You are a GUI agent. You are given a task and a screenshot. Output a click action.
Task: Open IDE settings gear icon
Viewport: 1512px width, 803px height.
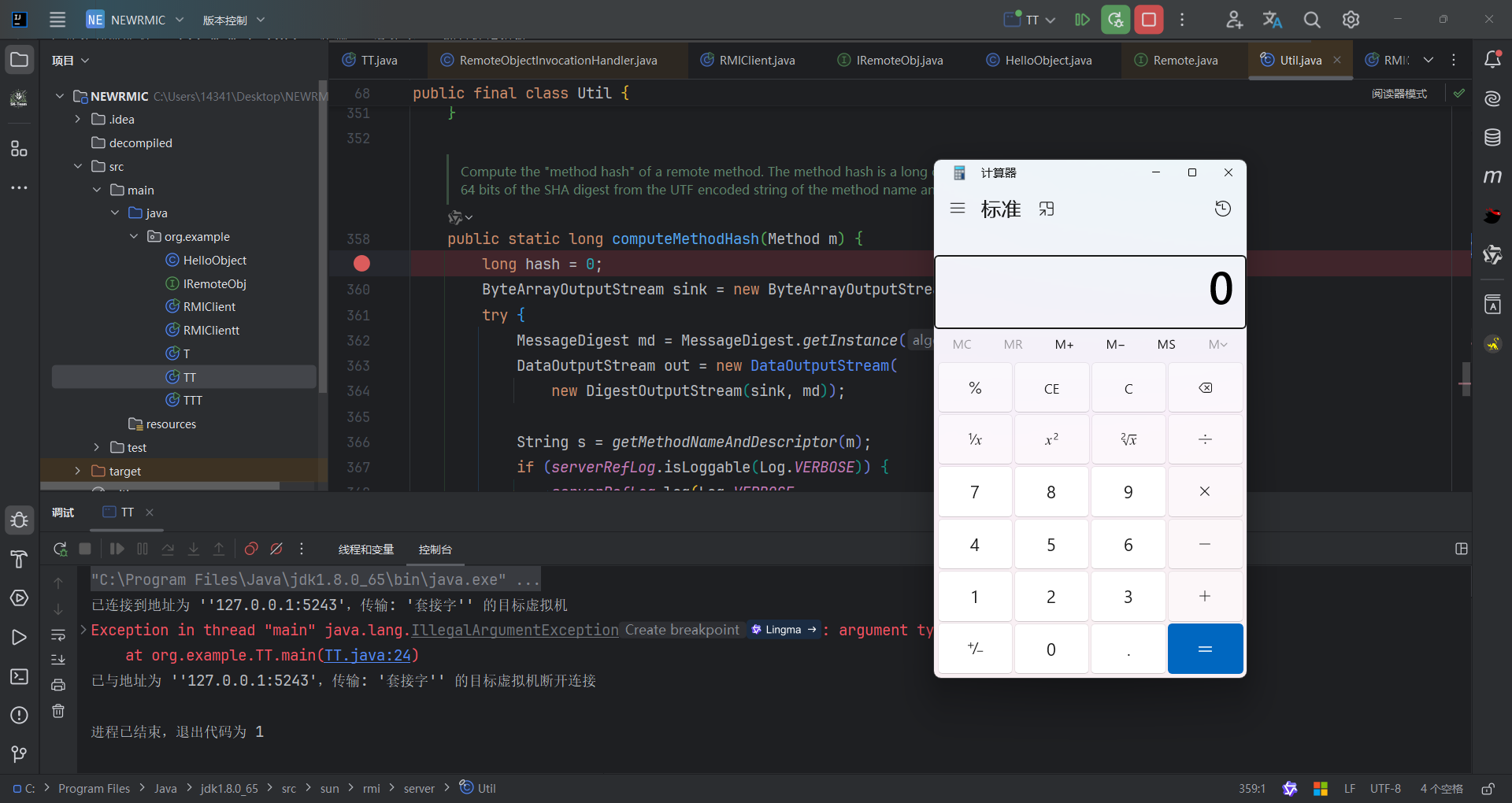tap(1351, 20)
